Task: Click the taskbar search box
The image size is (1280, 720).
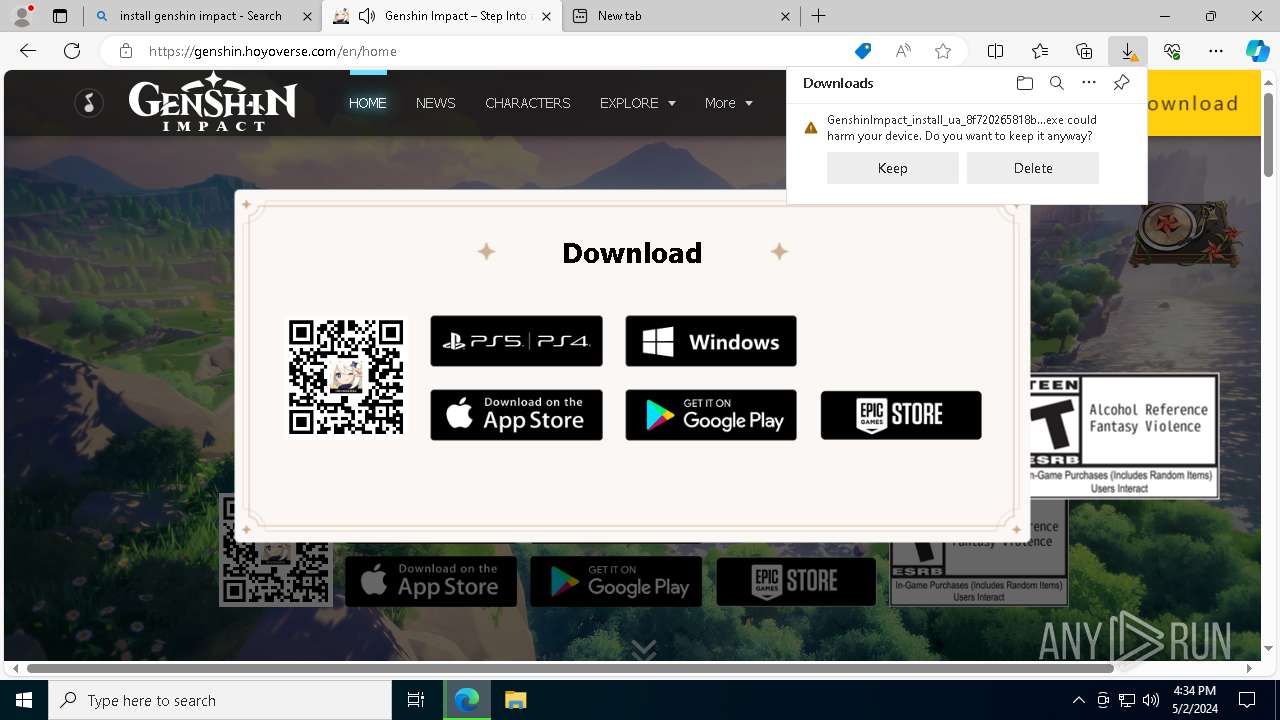Action: pyautogui.click(x=220, y=700)
